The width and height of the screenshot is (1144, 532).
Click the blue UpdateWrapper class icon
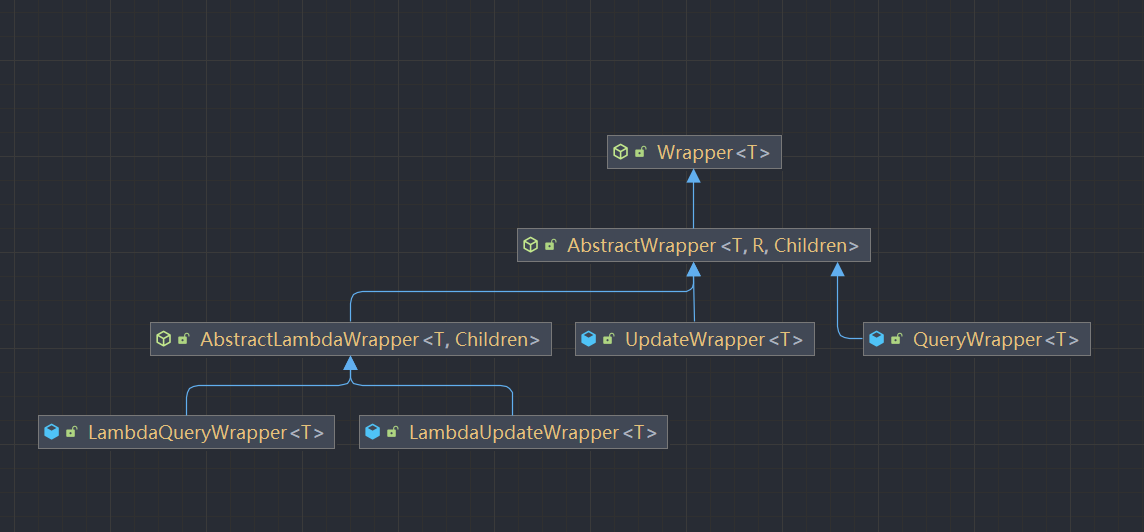[588, 340]
